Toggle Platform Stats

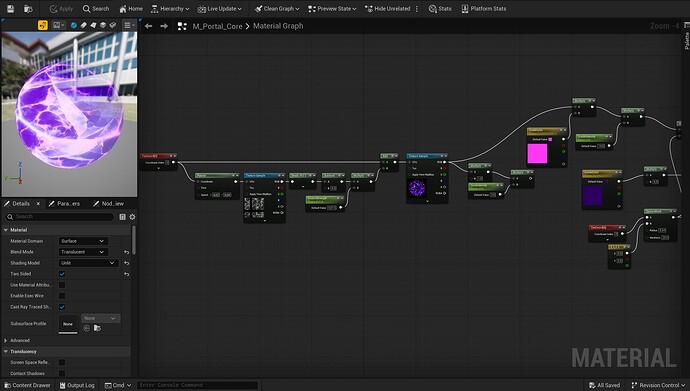[x=484, y=8]
